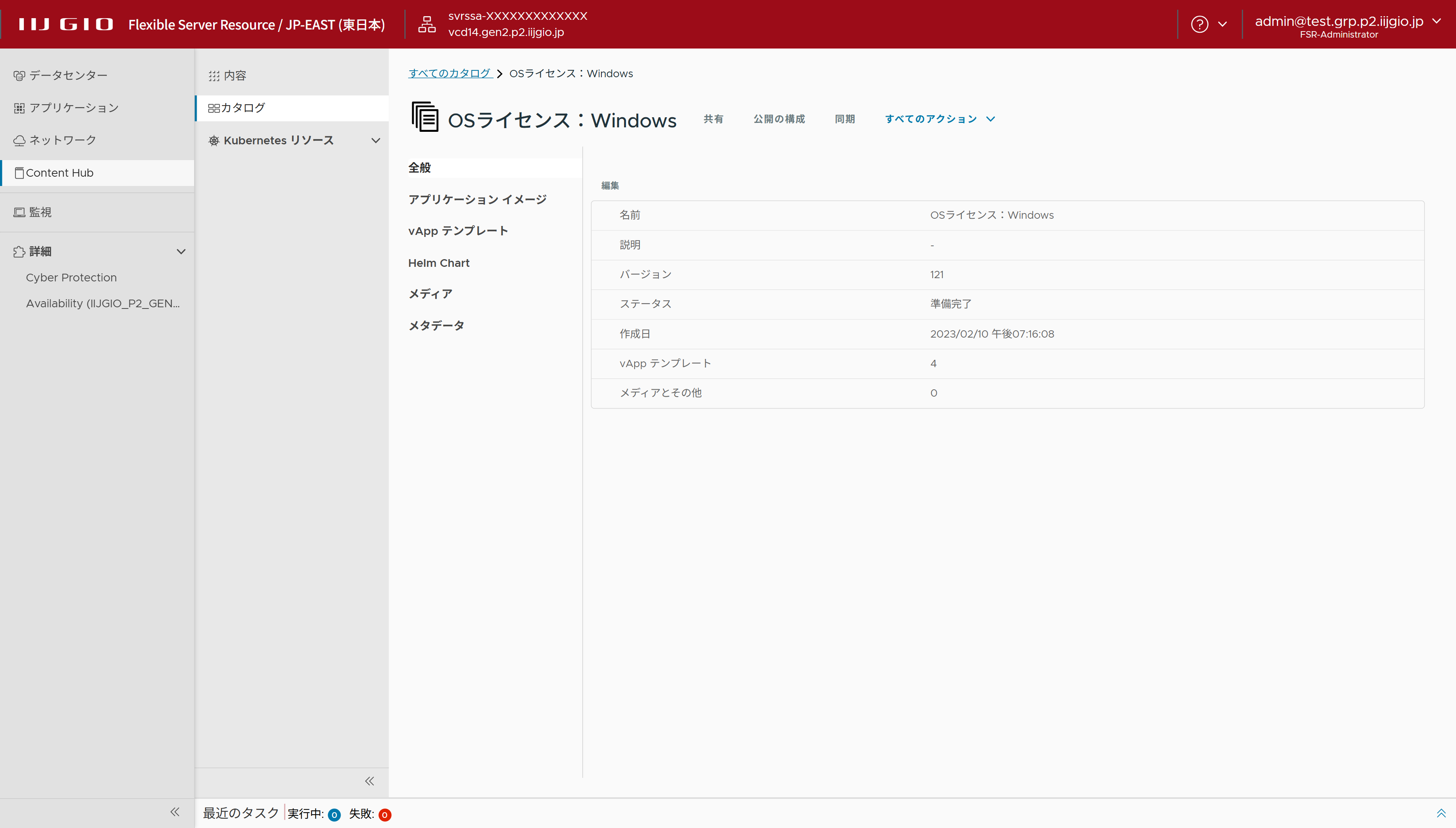Viewport: 1456px width, 828px height.
Task: Select the メタデータ tab
Action: [436, 326]
